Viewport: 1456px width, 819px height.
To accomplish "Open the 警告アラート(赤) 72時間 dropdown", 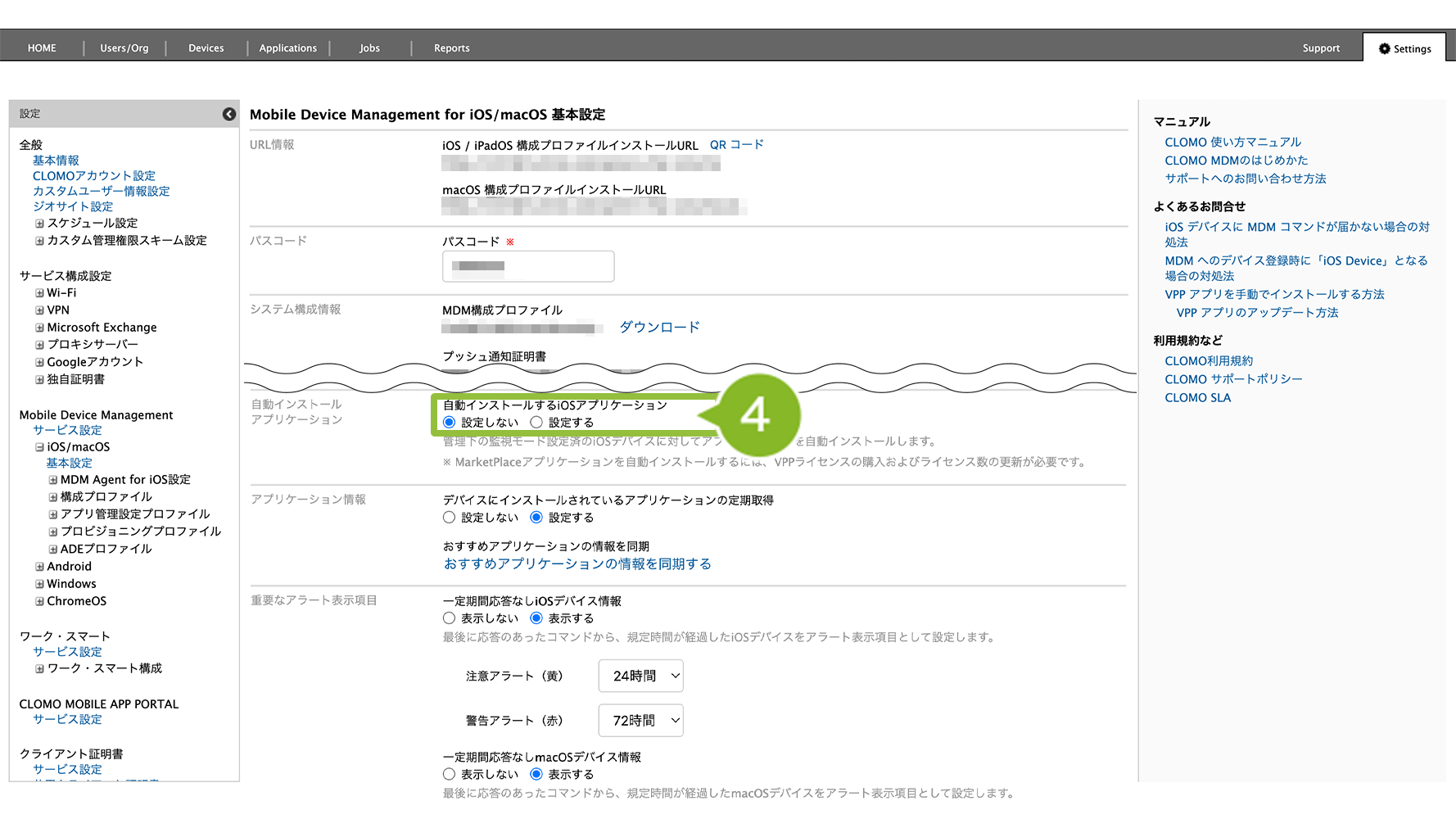I will point(640,721).
